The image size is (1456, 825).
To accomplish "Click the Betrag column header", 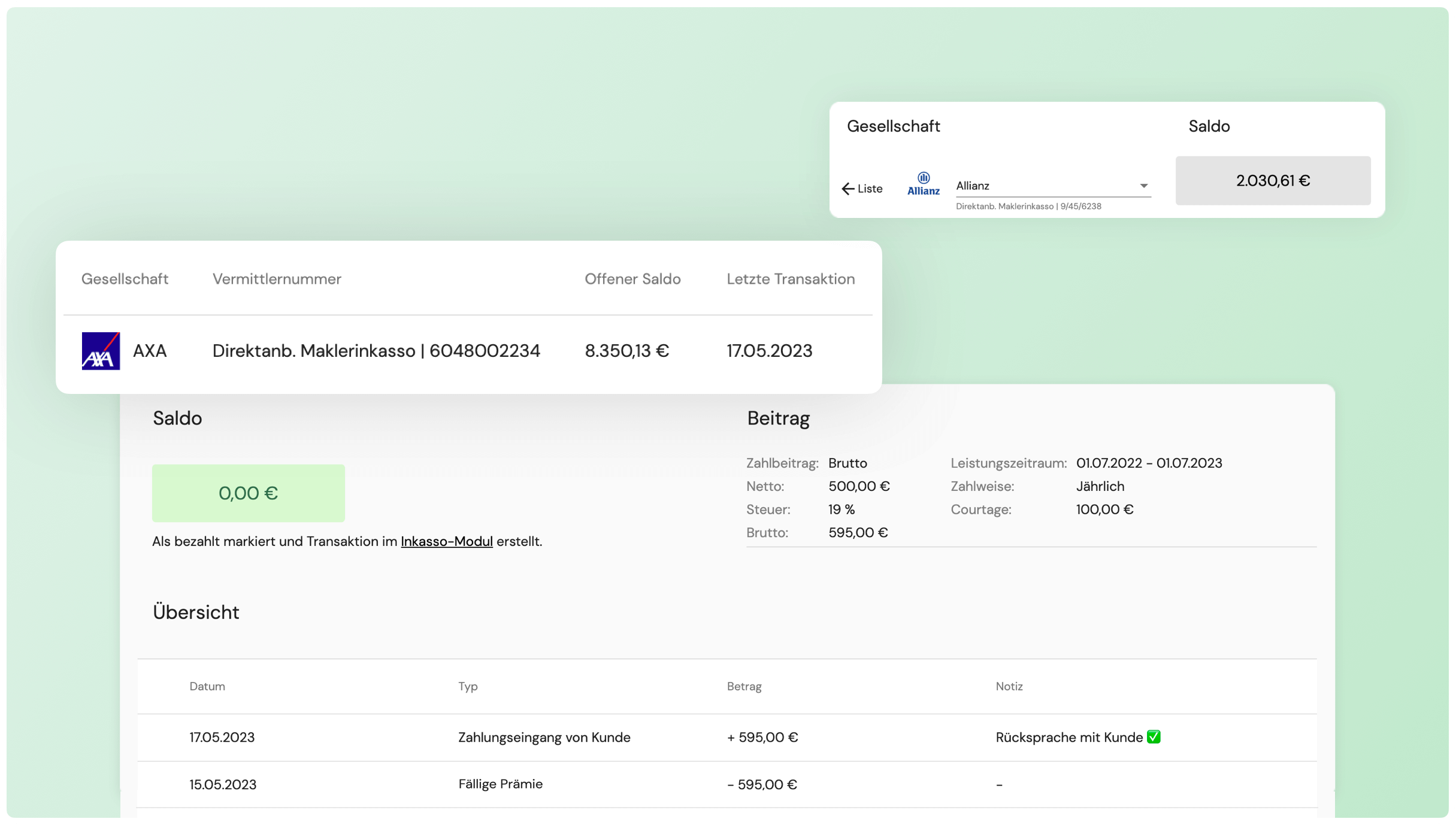I will (744, 687).
